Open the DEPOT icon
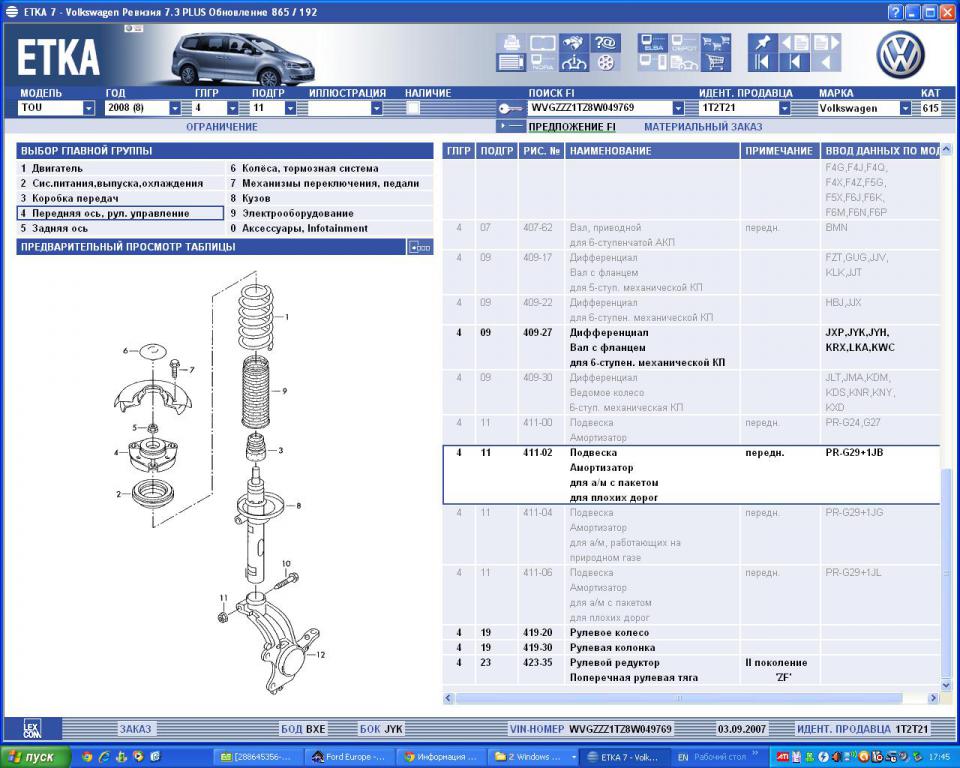The image size is (960, 768). (684, 43)
